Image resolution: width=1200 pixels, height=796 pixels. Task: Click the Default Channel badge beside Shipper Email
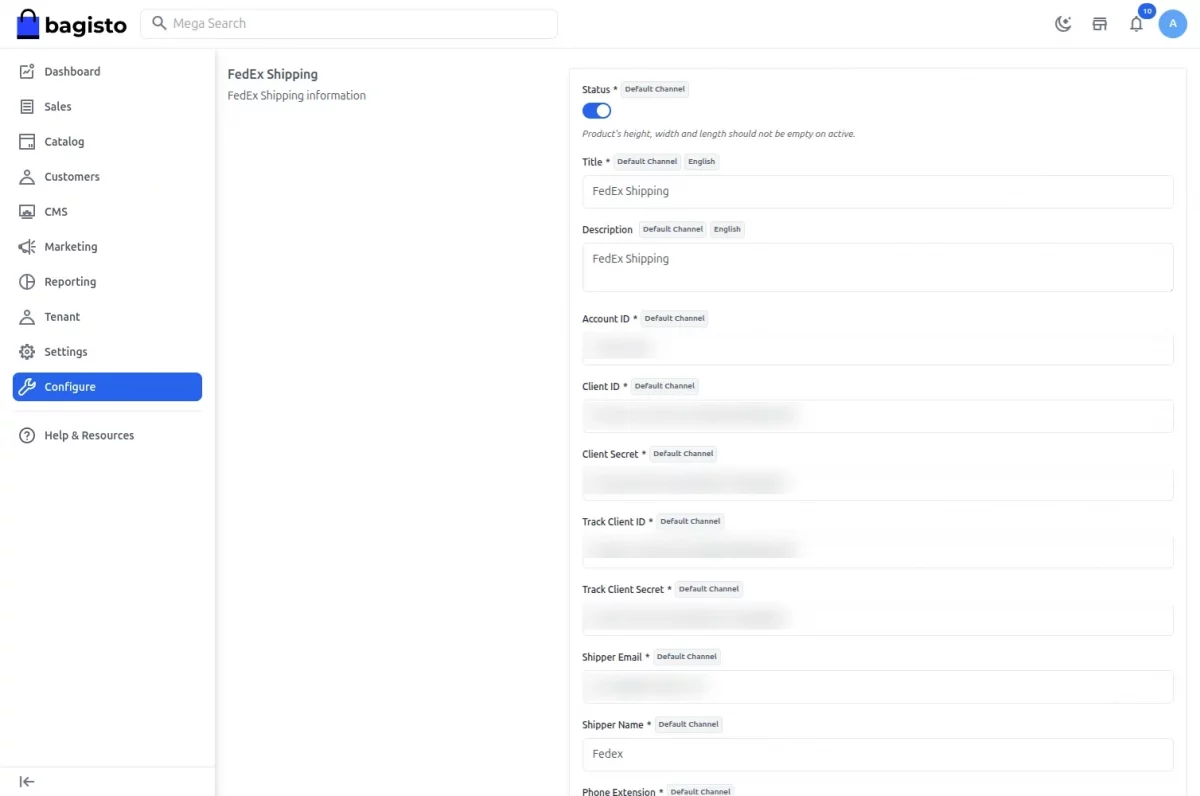tap(687, 656)
